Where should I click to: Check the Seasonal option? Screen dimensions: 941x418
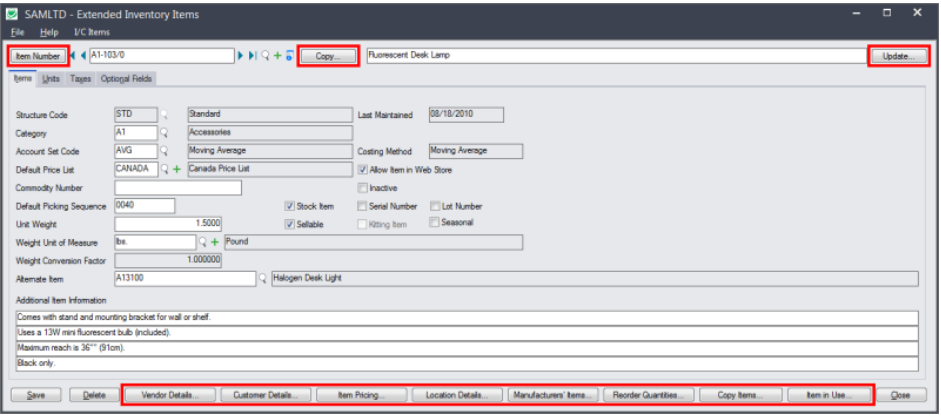434,222
